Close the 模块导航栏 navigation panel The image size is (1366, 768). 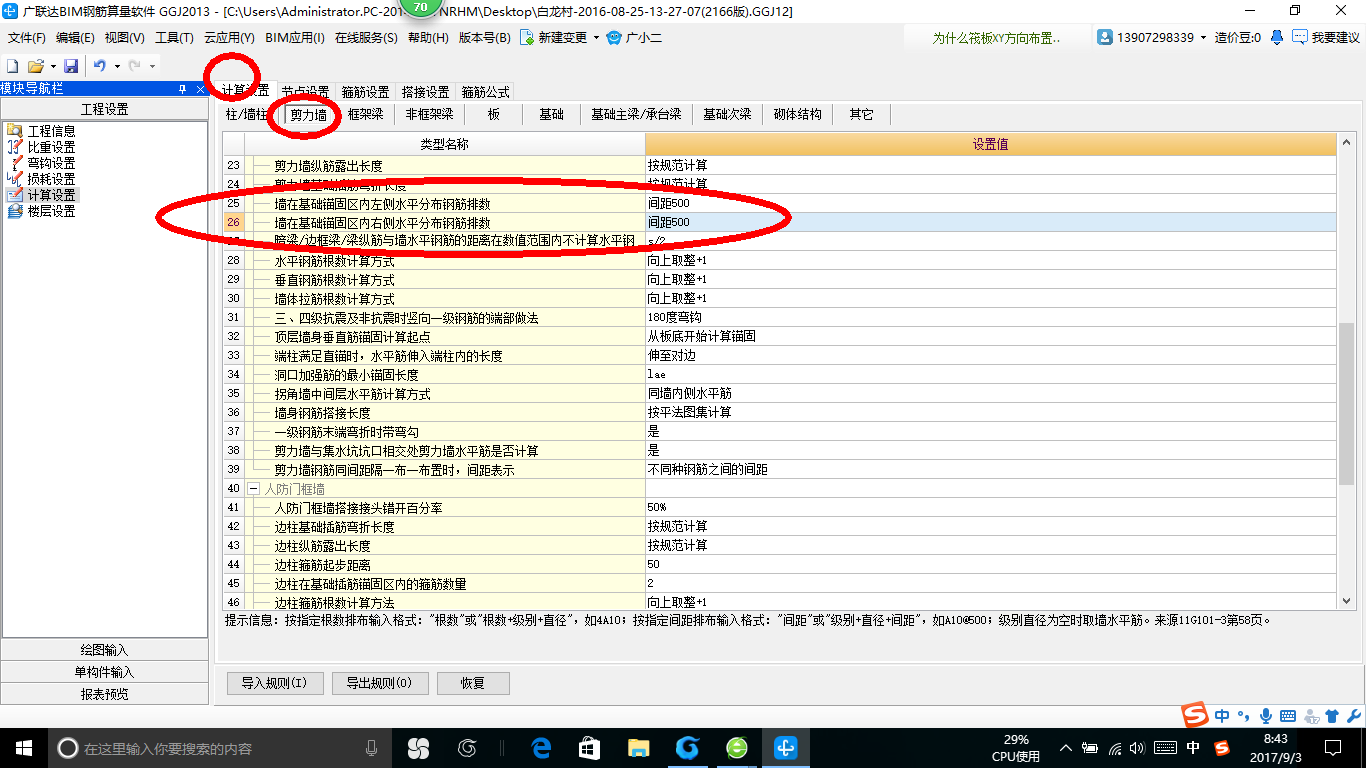[x=199, y=89]
